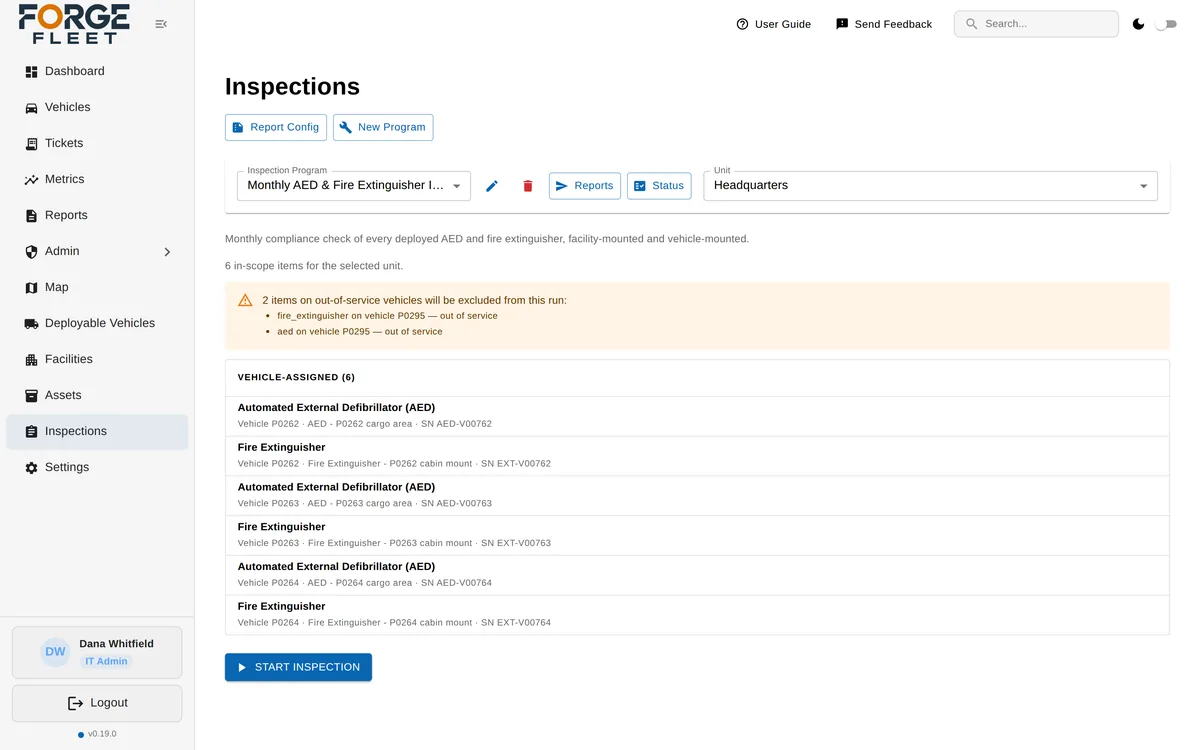Open the Inspection Program dropdown

pyautogui.click(x=354, y=186)
